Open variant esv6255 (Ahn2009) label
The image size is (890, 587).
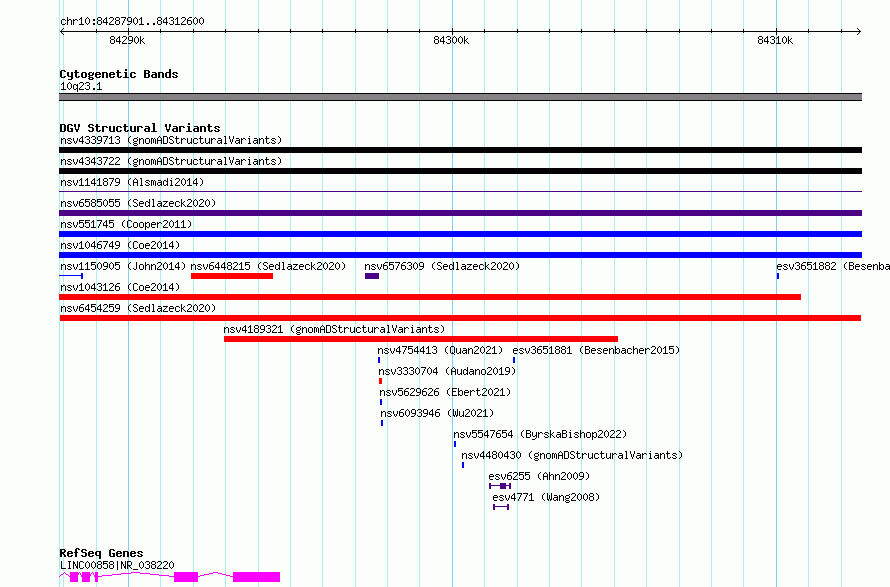tap(539, 476)
